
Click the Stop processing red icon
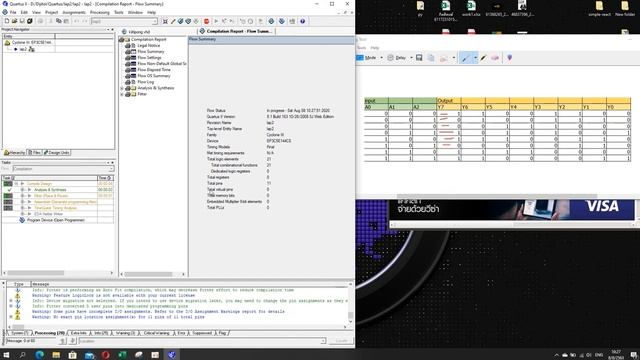pyautogui.click(x=207, y=21)
